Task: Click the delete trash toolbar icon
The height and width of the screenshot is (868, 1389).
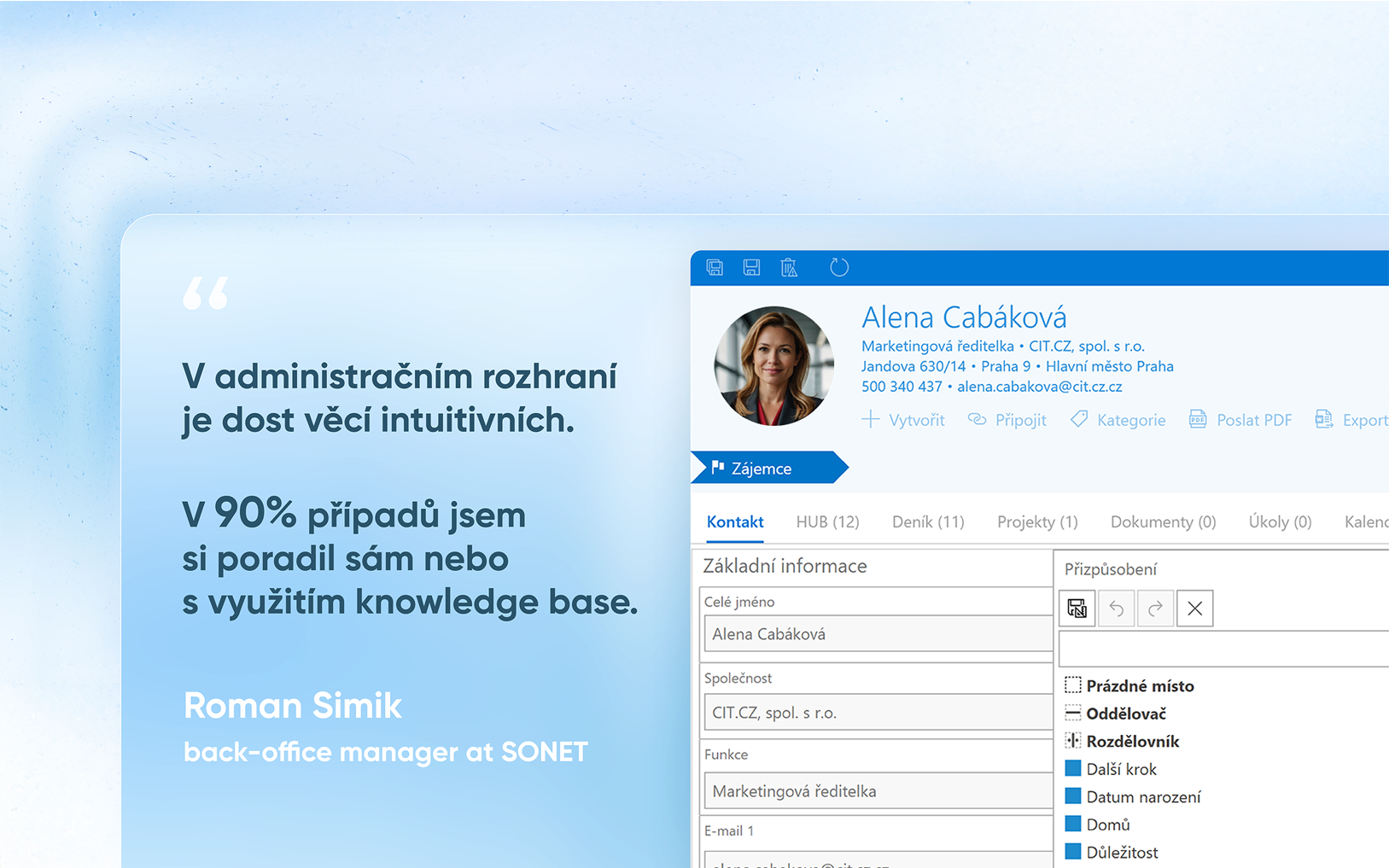Action: (x=789, y=267)
